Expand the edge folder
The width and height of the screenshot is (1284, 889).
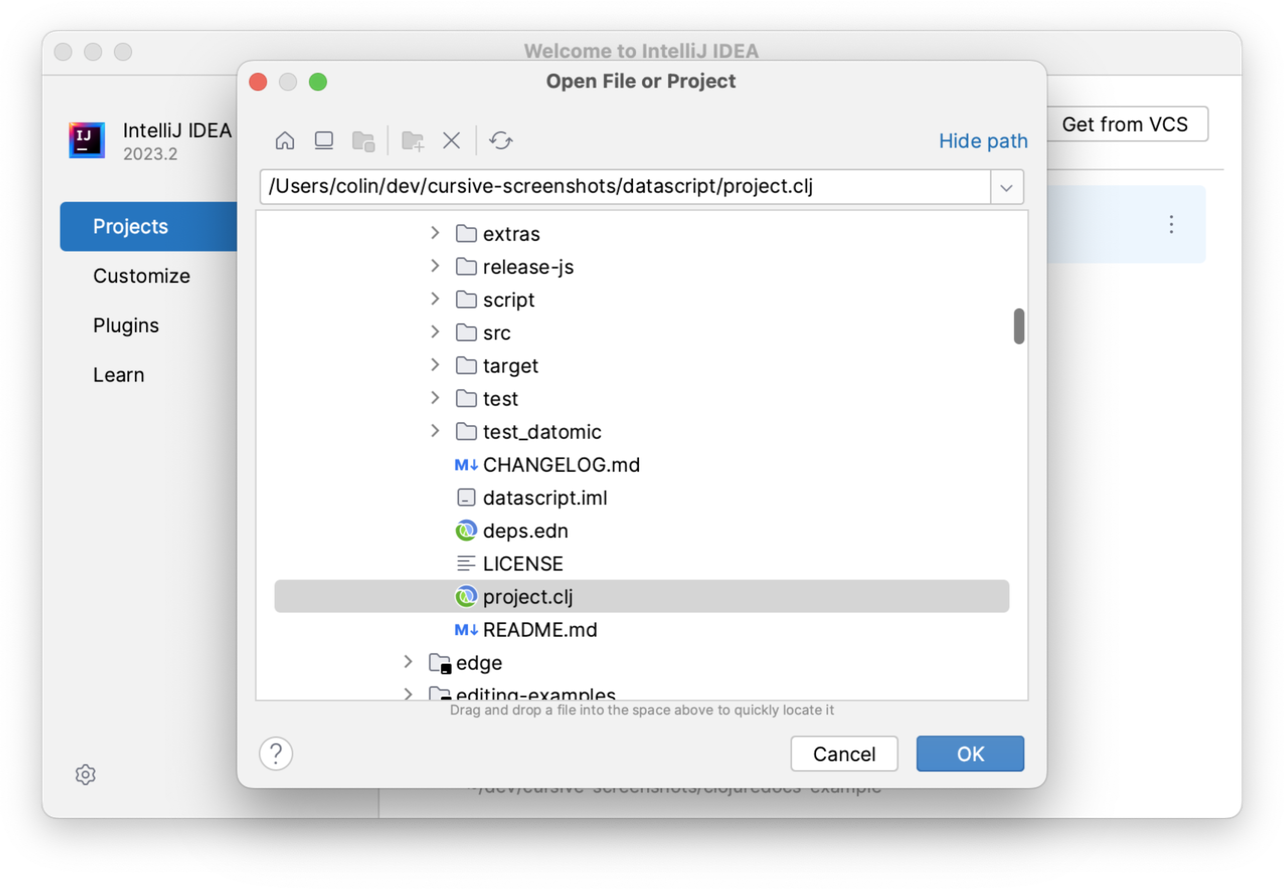coord(408,662)
